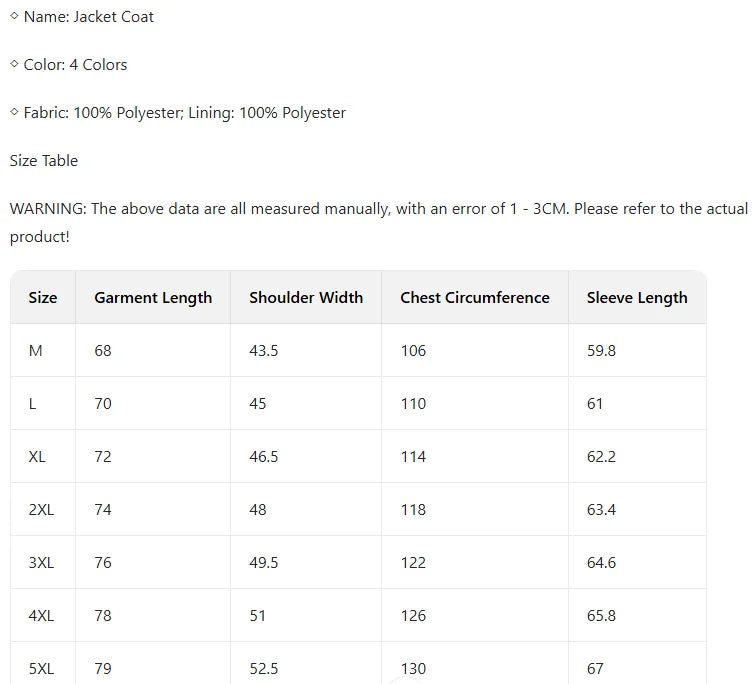Select the 4XL size row label
755x684 pixels.
point(42,615)
